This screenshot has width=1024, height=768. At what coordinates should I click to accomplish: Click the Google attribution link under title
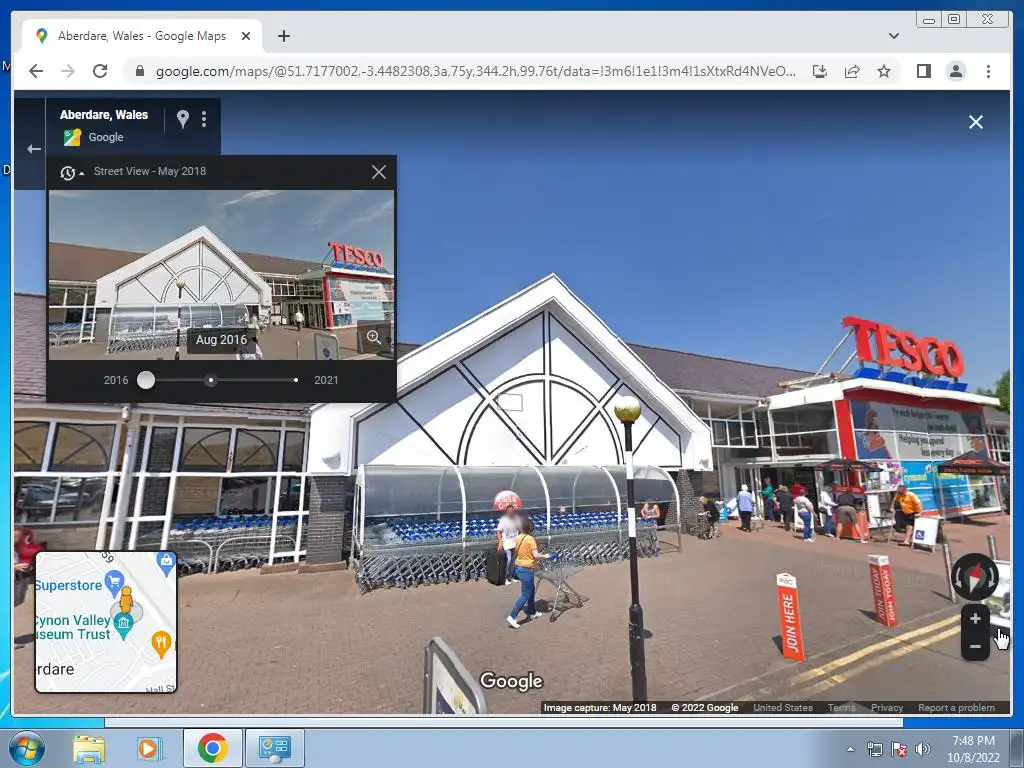pyautogui.click(x=106, y=137)
